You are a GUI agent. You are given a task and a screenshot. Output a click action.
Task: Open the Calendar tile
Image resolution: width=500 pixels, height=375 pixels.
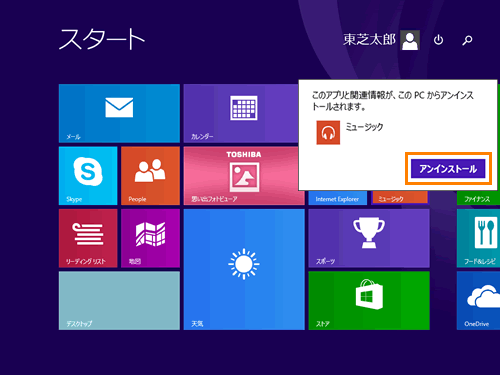coord(241,113)
